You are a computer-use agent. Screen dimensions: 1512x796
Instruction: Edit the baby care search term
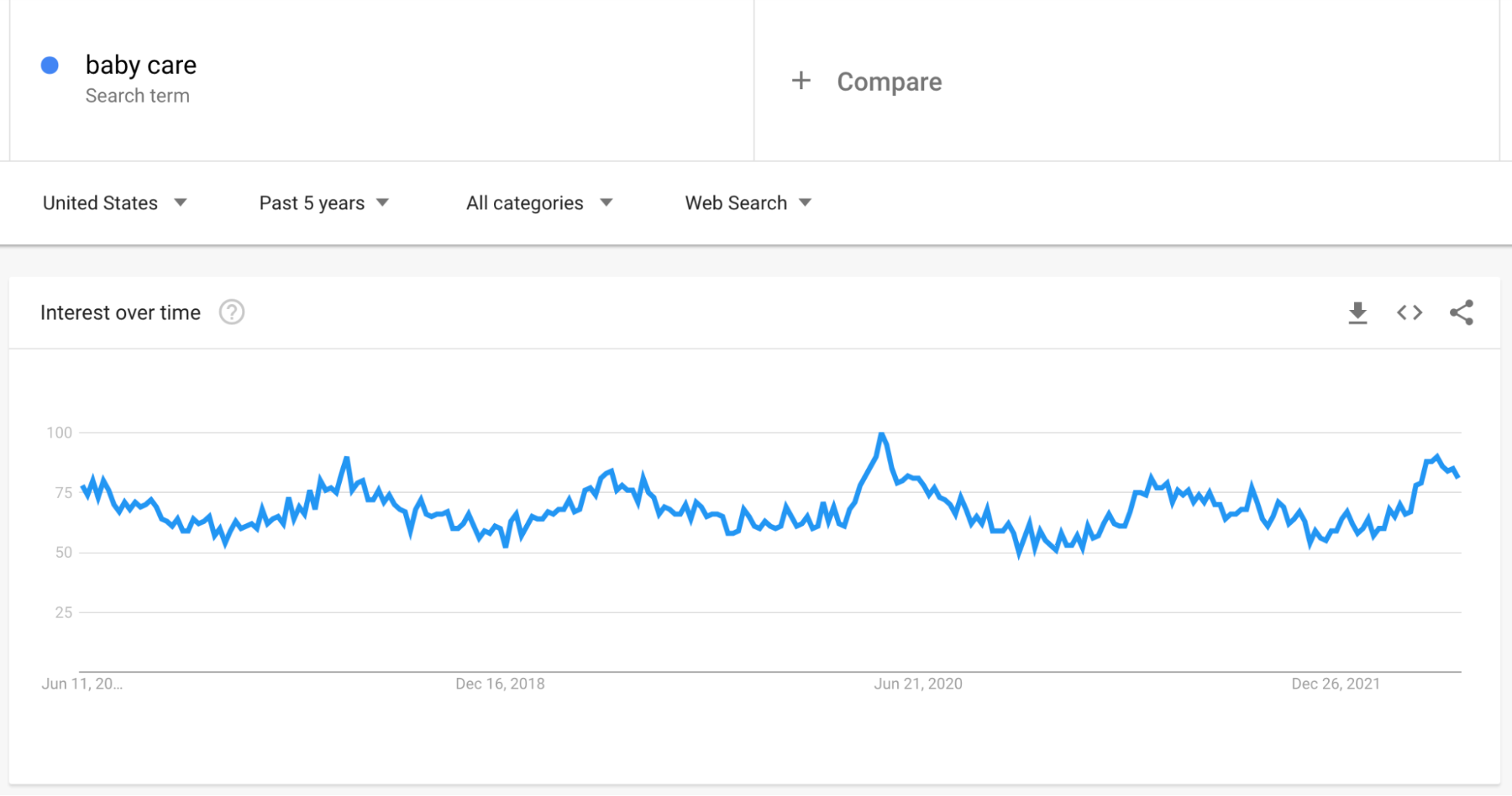click(x=141, y=65)
